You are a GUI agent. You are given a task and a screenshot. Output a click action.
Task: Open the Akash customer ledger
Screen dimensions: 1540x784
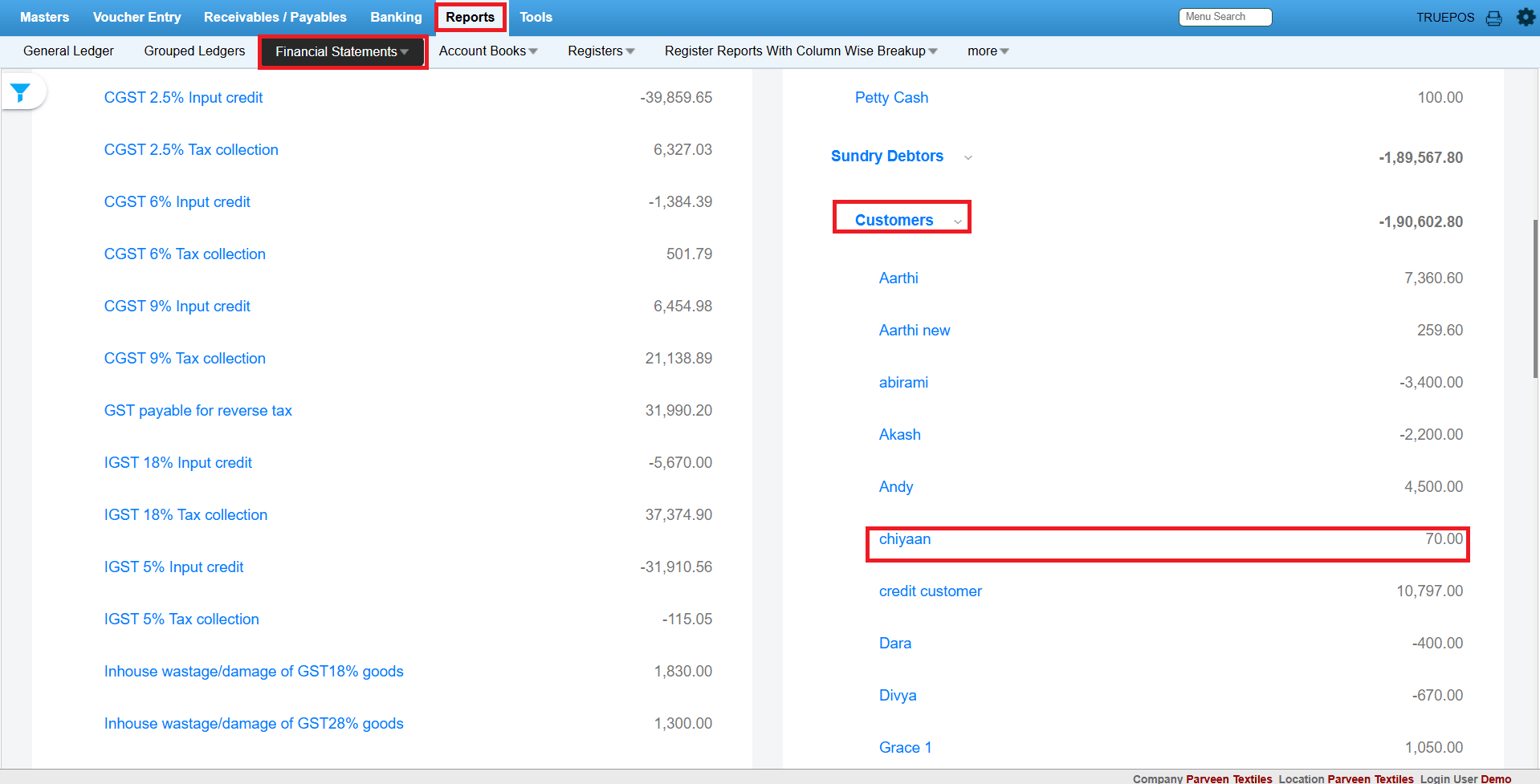coord(900,435)
